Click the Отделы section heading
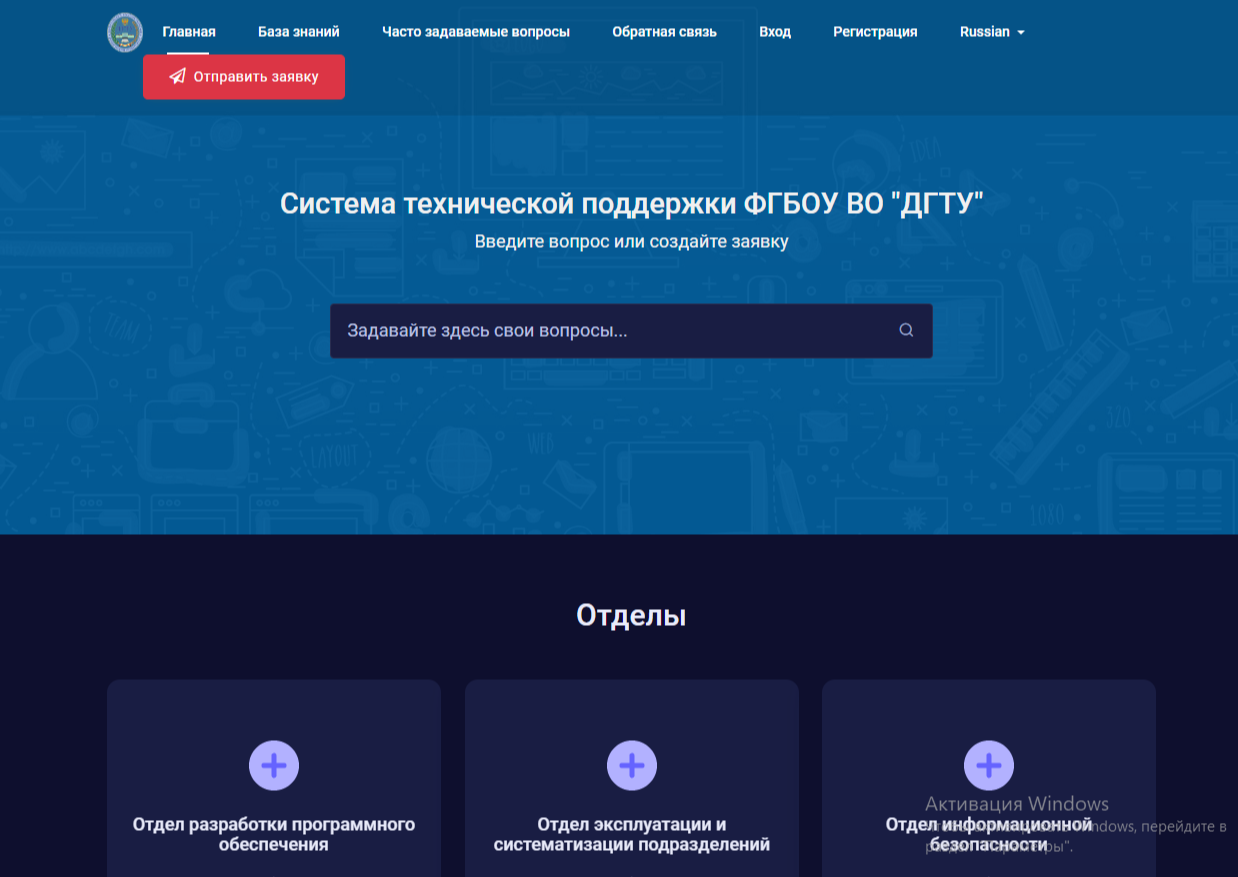 [x=631, y=615]
